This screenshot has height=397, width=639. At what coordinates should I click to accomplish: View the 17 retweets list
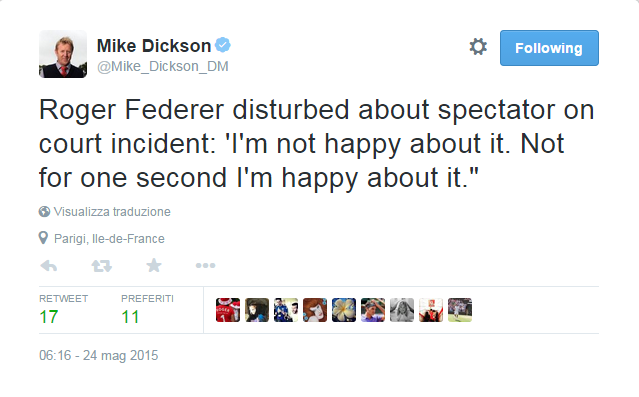click(64, 311)
